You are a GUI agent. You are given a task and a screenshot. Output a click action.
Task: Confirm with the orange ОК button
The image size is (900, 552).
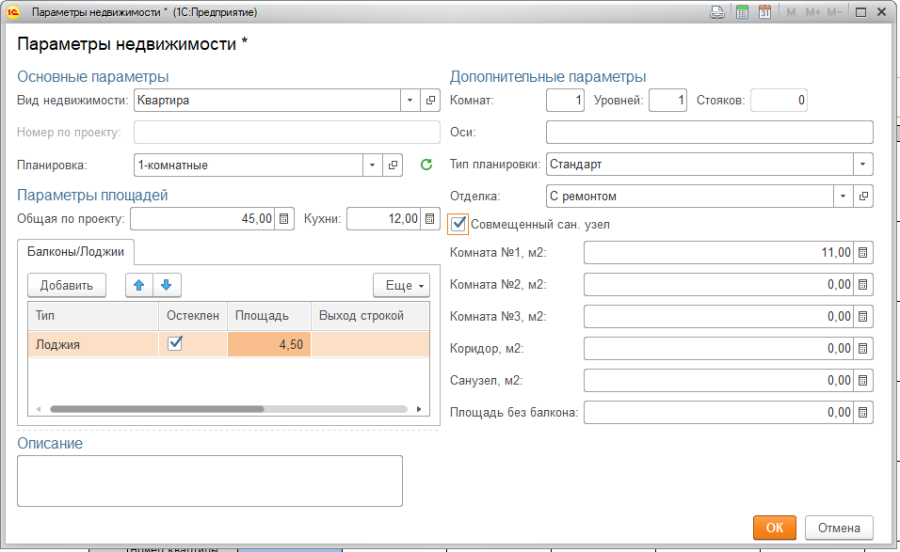pyautogui.click(x=774, y=527)
